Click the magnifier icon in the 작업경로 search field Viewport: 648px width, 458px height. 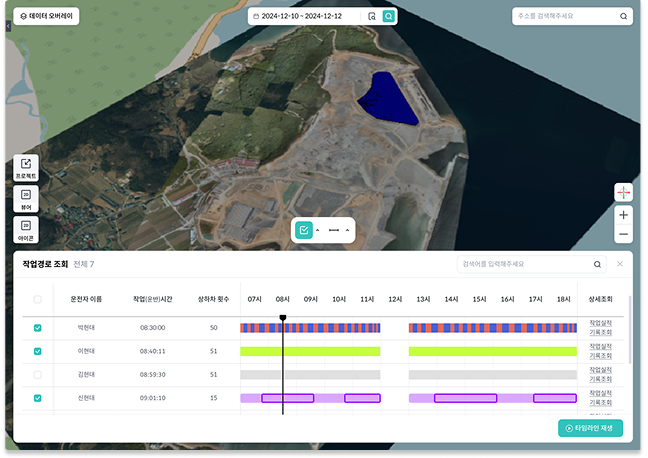pos(597,264)
